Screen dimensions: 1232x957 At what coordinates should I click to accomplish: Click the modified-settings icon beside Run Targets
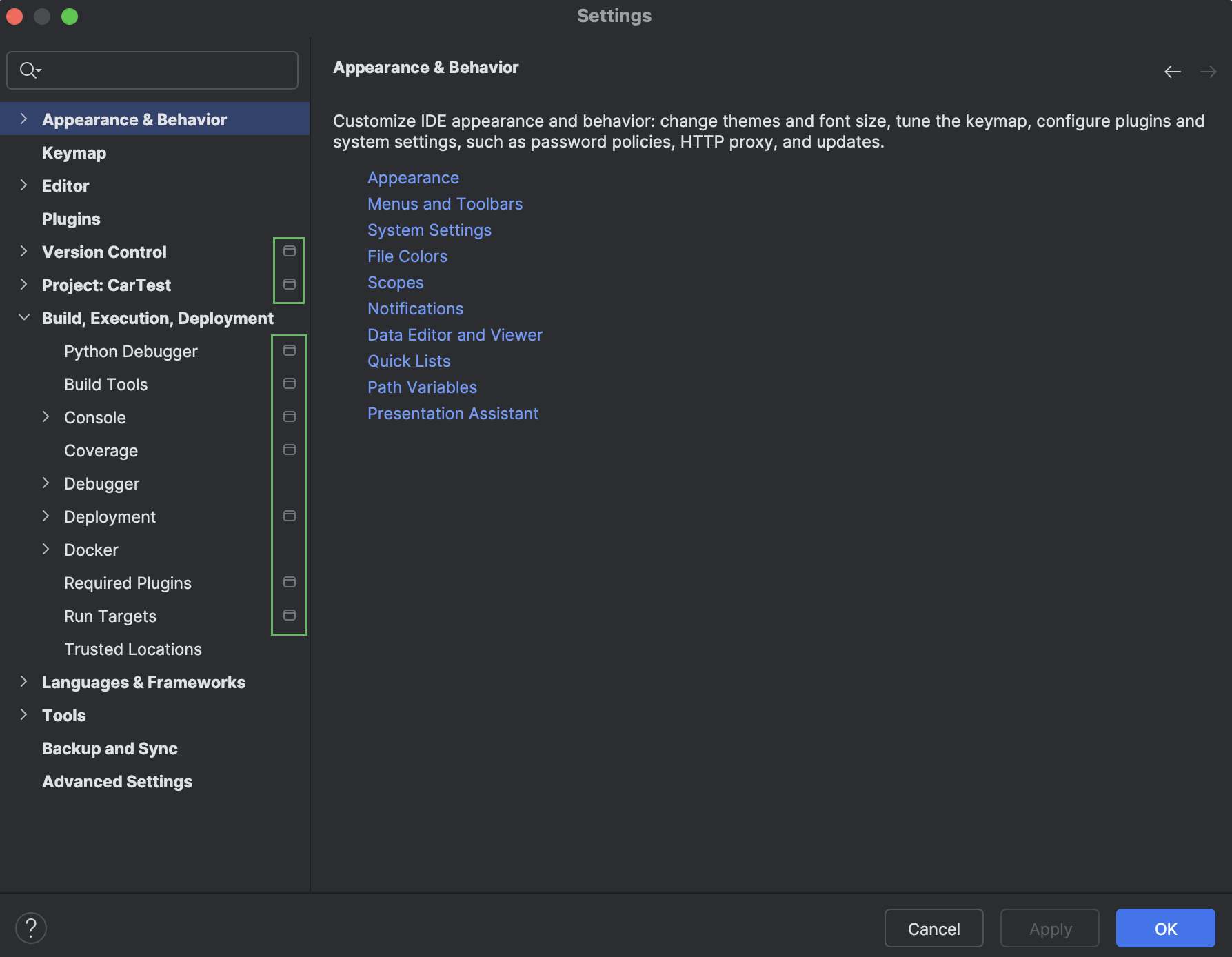289,615
